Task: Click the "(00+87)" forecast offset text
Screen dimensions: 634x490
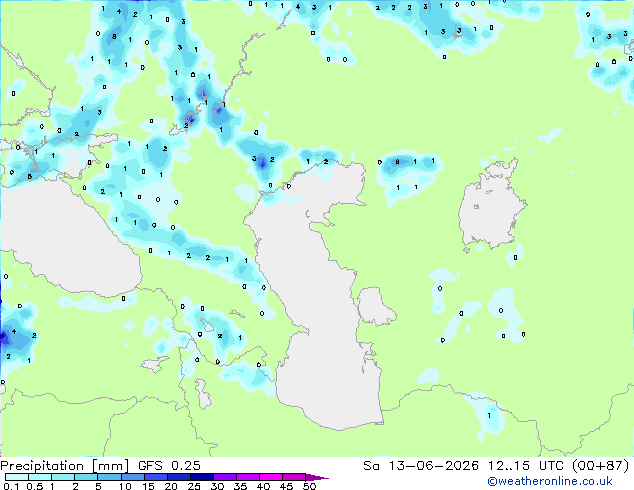Action: tap(600, 465)
